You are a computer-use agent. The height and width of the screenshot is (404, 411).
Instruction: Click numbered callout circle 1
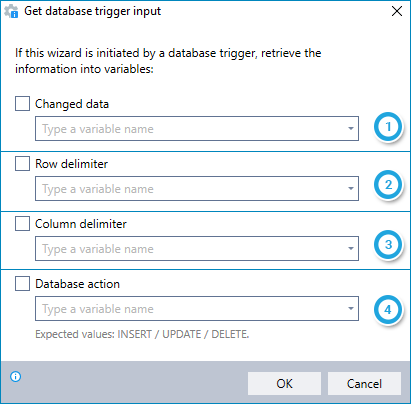pos(388,127)
